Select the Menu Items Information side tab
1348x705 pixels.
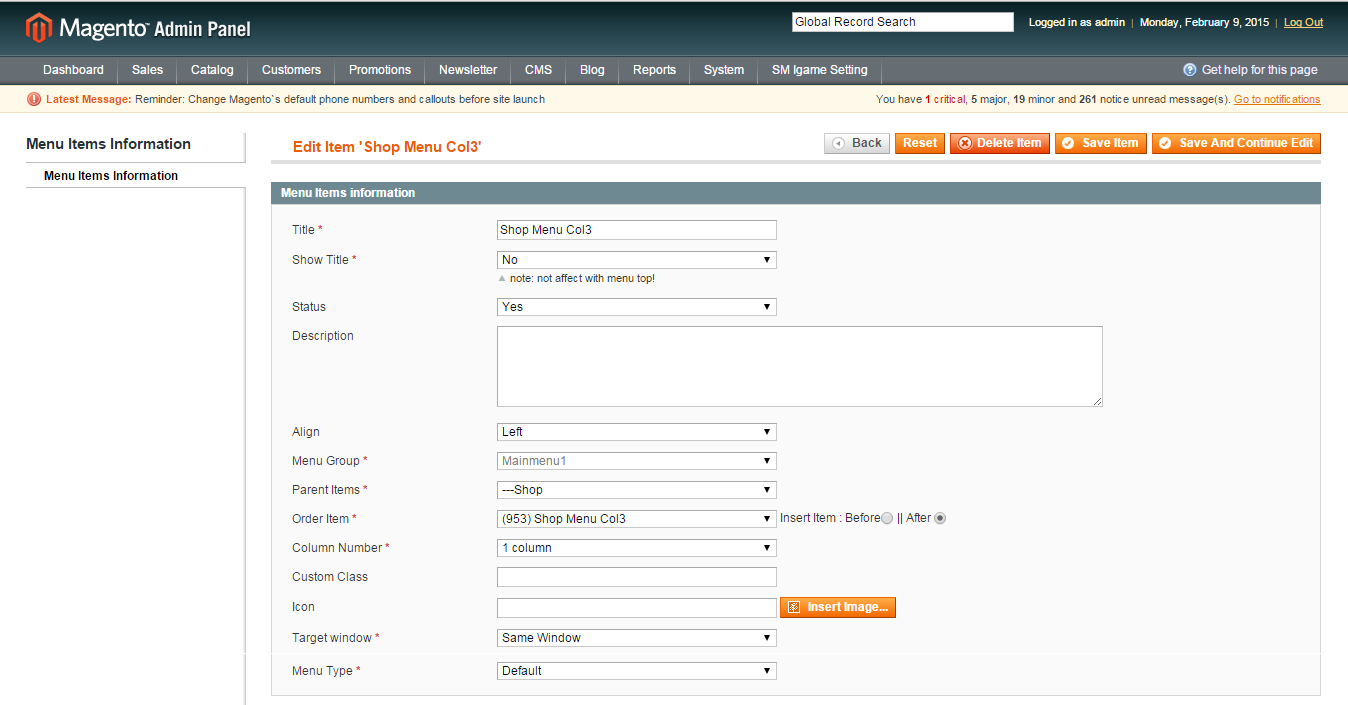pos(135,176)
